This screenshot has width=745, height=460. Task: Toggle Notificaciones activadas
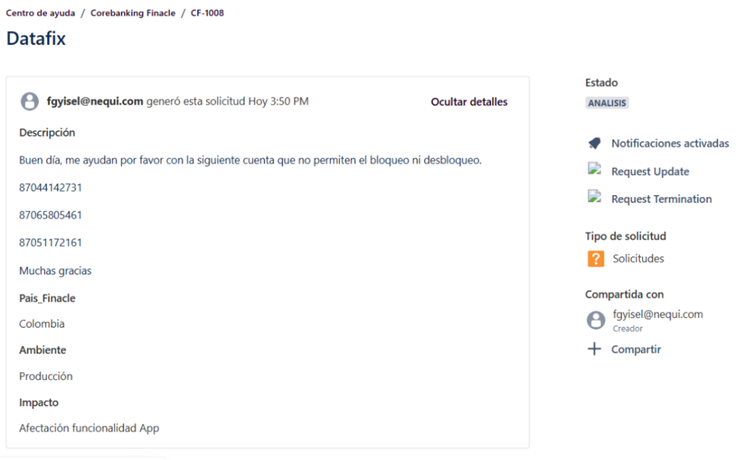(x=669, y=144)
